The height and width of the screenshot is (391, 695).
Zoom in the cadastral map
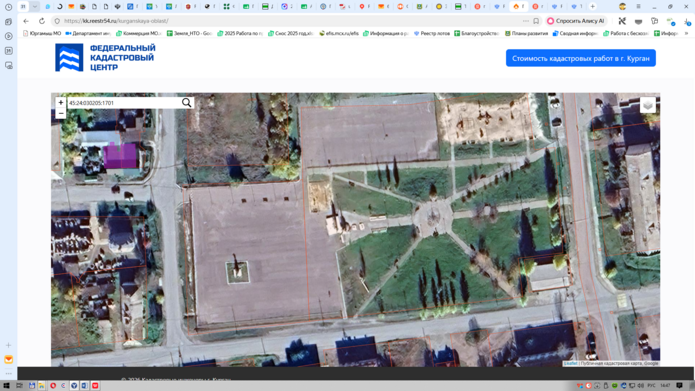click(61, 102)
